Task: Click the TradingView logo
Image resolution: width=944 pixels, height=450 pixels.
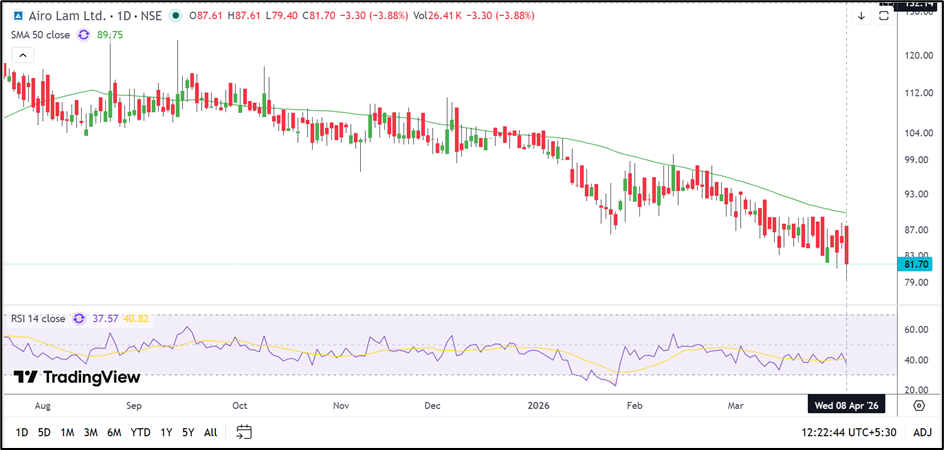Action: (x=76, y=377)
